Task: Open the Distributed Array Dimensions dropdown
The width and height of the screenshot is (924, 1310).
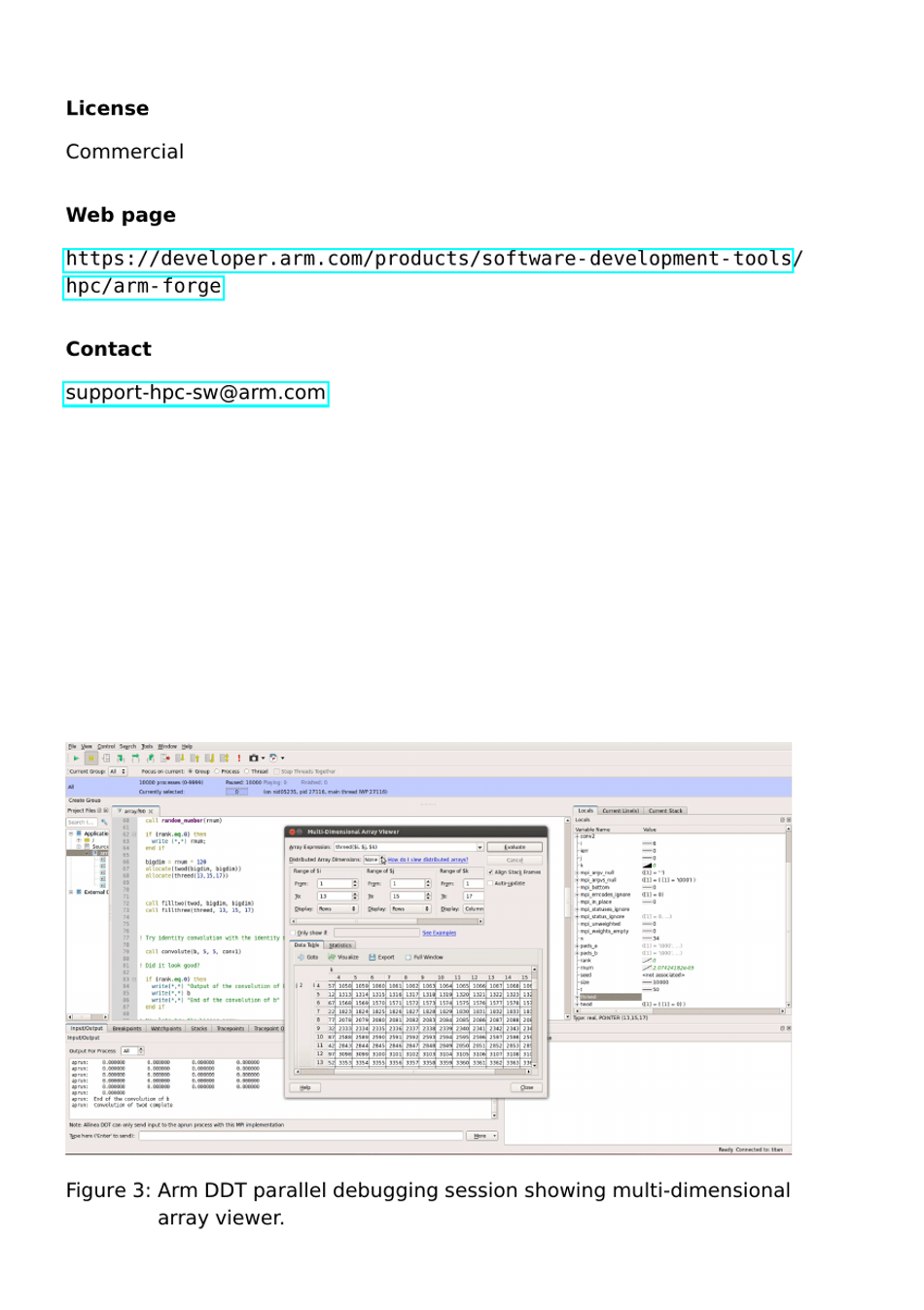Action: [x=373, y=860]
